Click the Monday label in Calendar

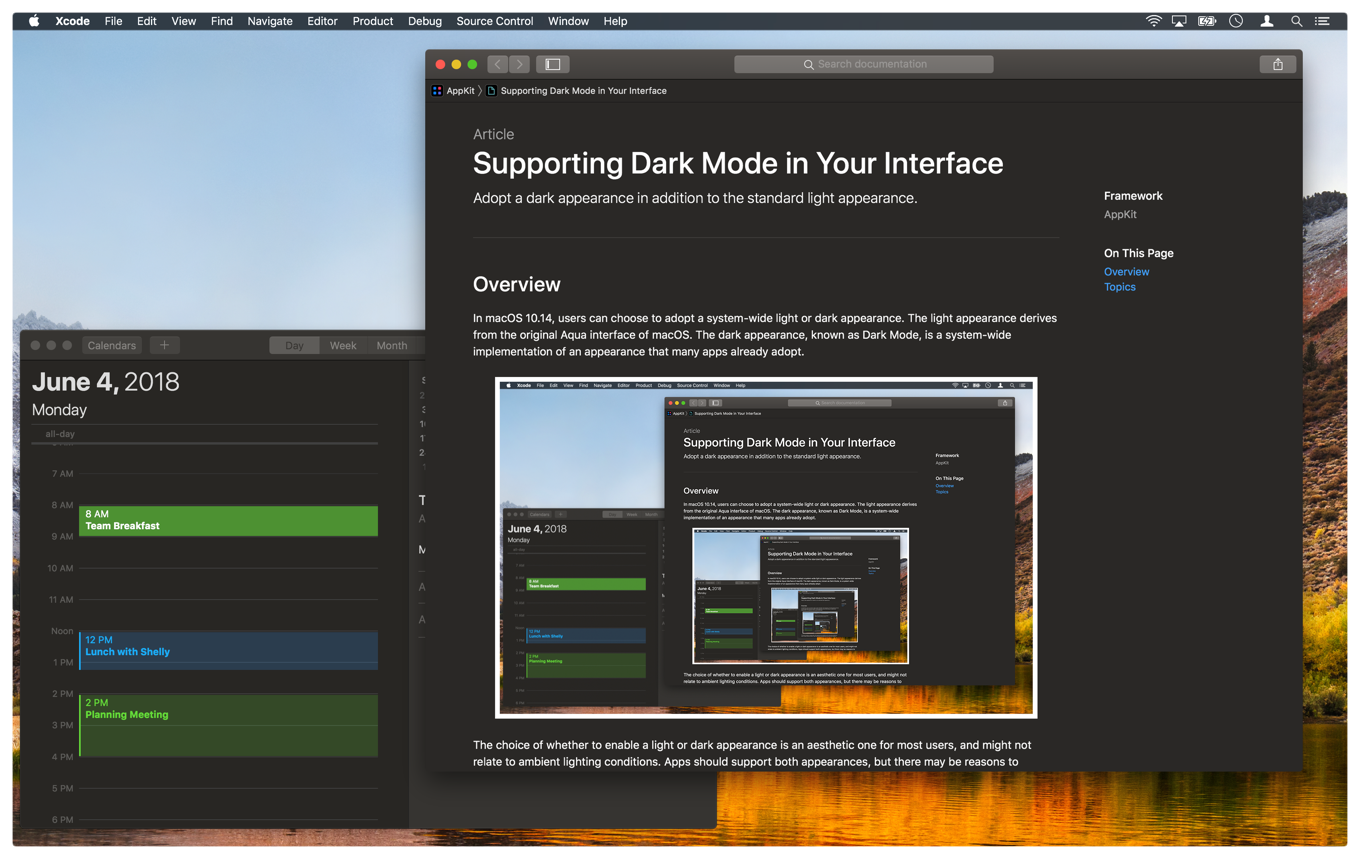click(59, 410)
